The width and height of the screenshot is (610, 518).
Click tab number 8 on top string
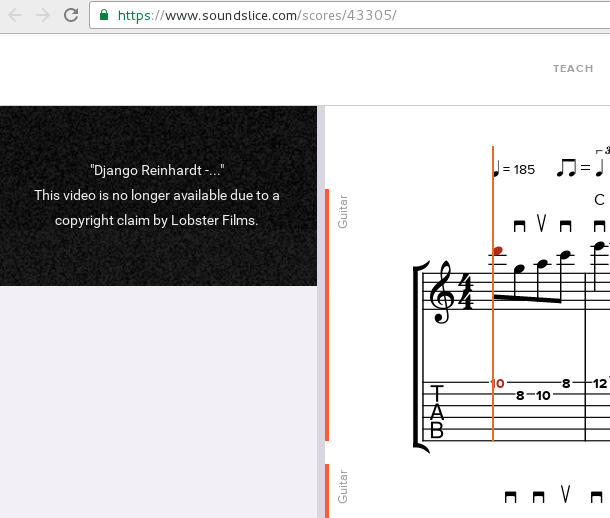tap(566, 384)
